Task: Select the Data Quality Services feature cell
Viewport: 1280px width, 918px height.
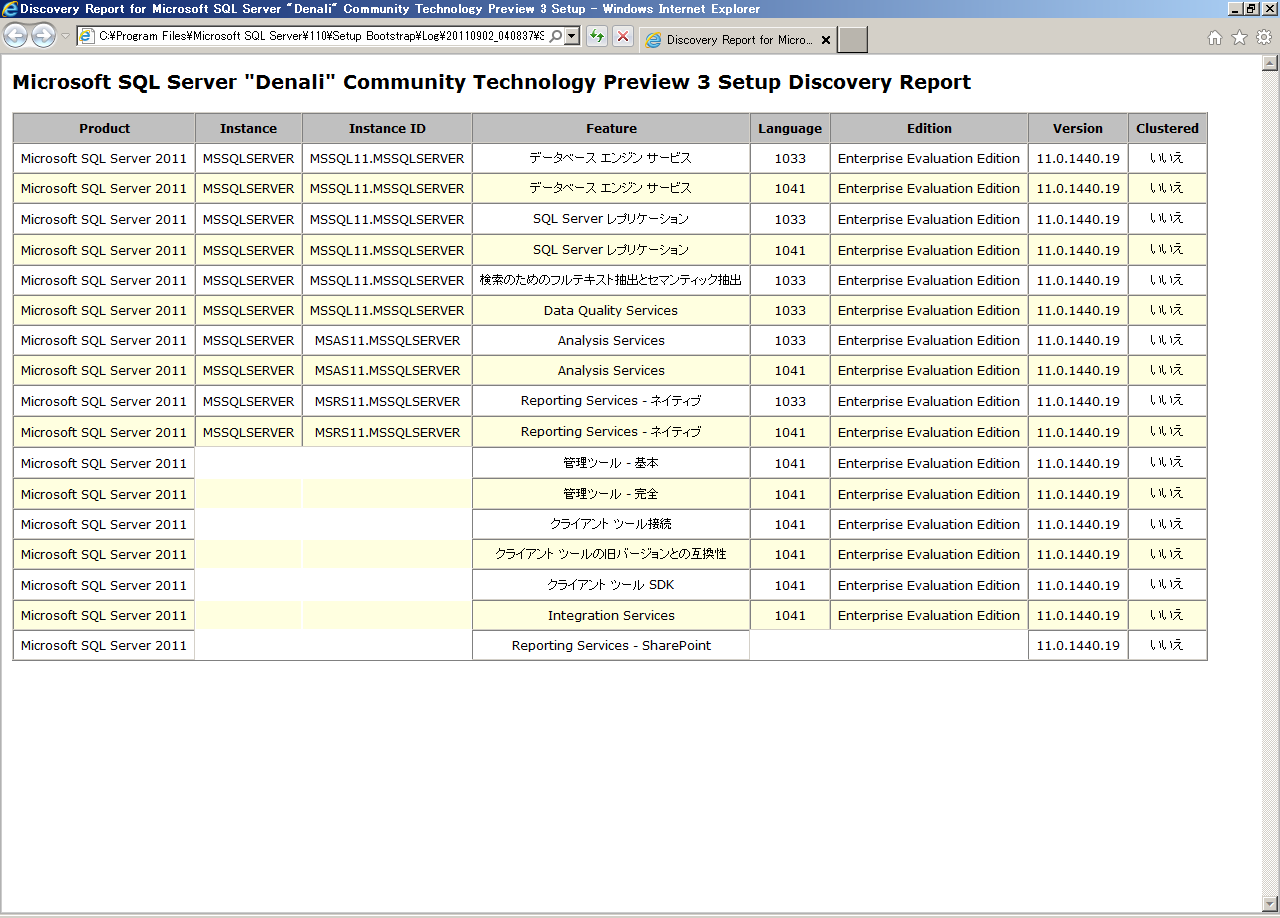Action: click(611, 310)
